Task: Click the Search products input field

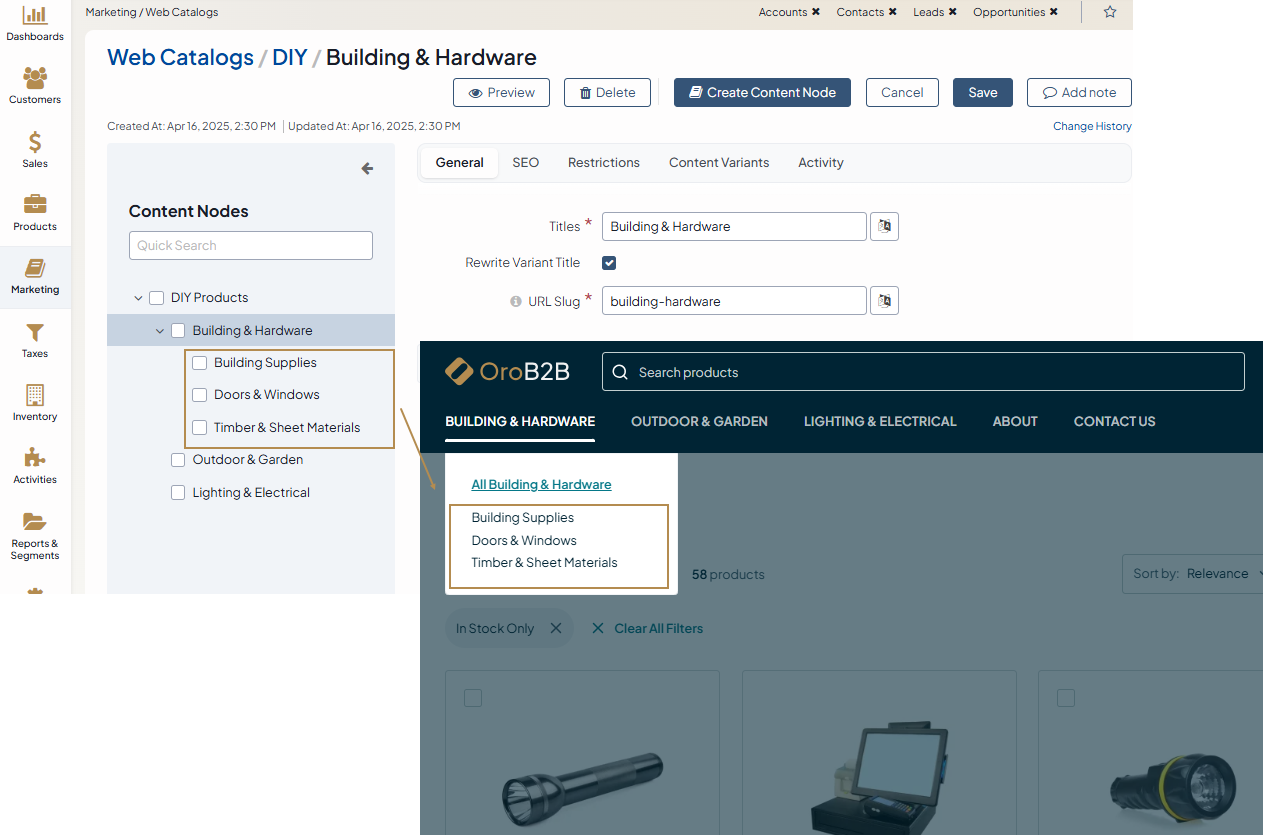Action: pyautogui.click(x=922, y=372)
